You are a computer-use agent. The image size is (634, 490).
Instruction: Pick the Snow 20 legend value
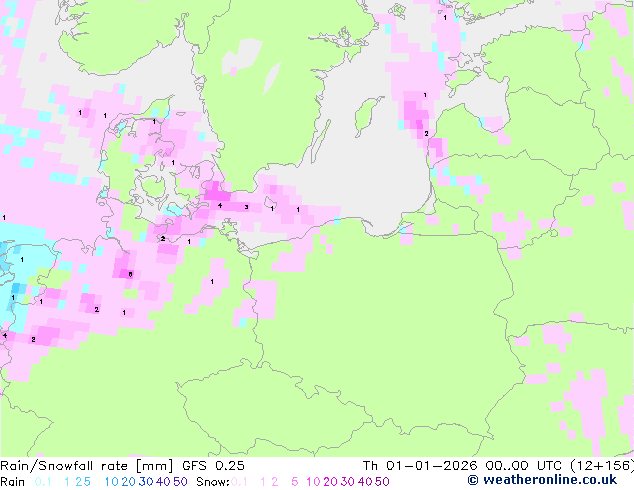click(330, 482)
